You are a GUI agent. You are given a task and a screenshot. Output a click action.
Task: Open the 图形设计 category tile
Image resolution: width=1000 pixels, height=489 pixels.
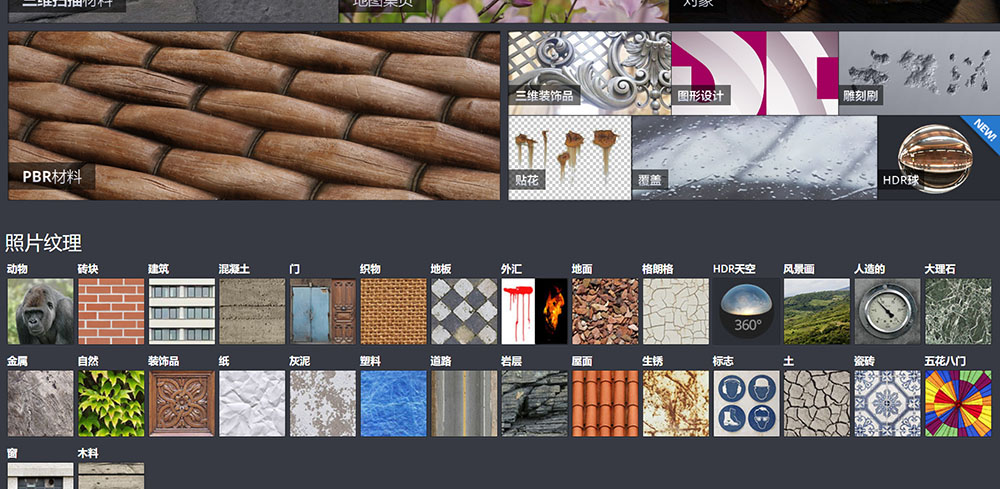754,73
